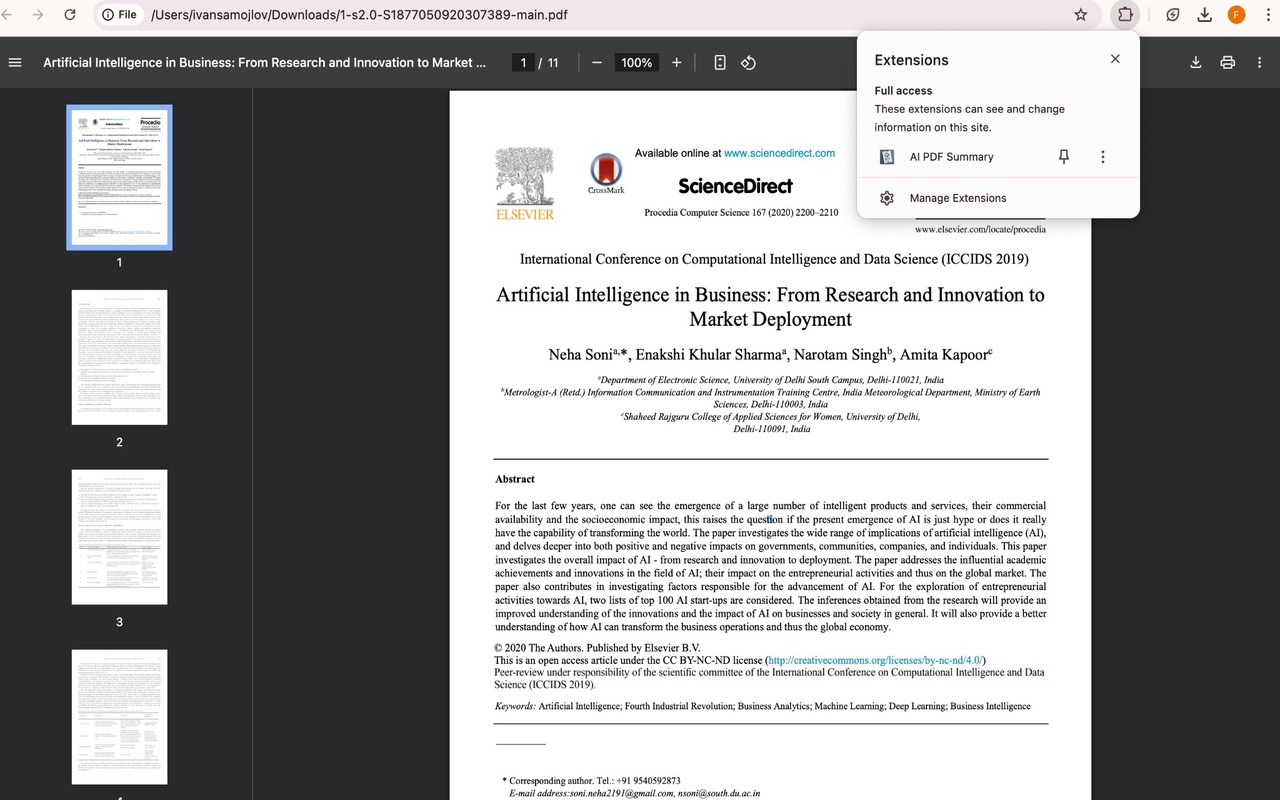Zoom out of the PDF

pos(597,62)
